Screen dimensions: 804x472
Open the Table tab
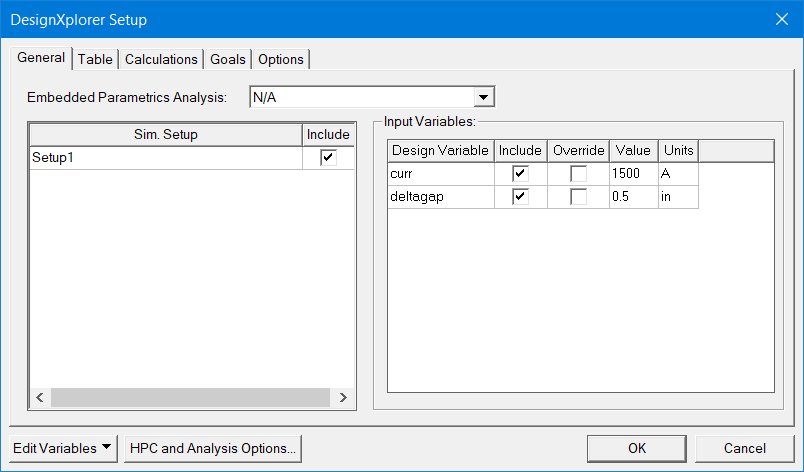point(95,59)
